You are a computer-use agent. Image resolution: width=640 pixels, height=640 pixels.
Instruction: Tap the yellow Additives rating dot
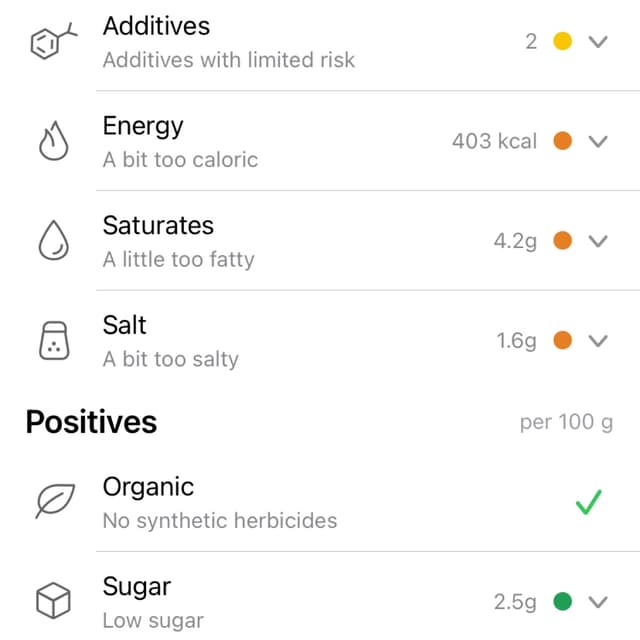tap(562, 41)
